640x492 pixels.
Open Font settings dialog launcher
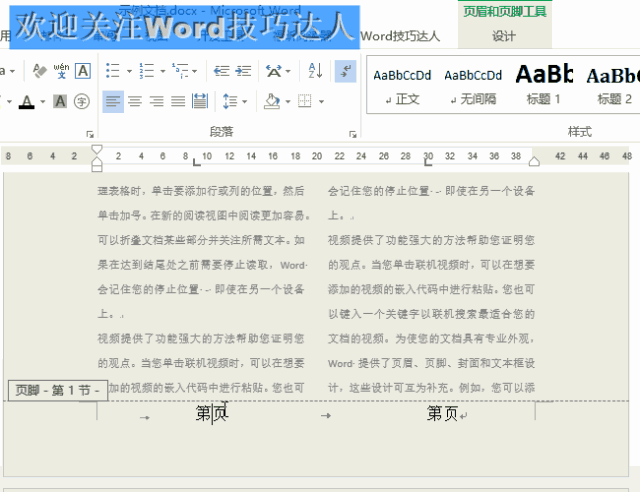click(90, 134)
